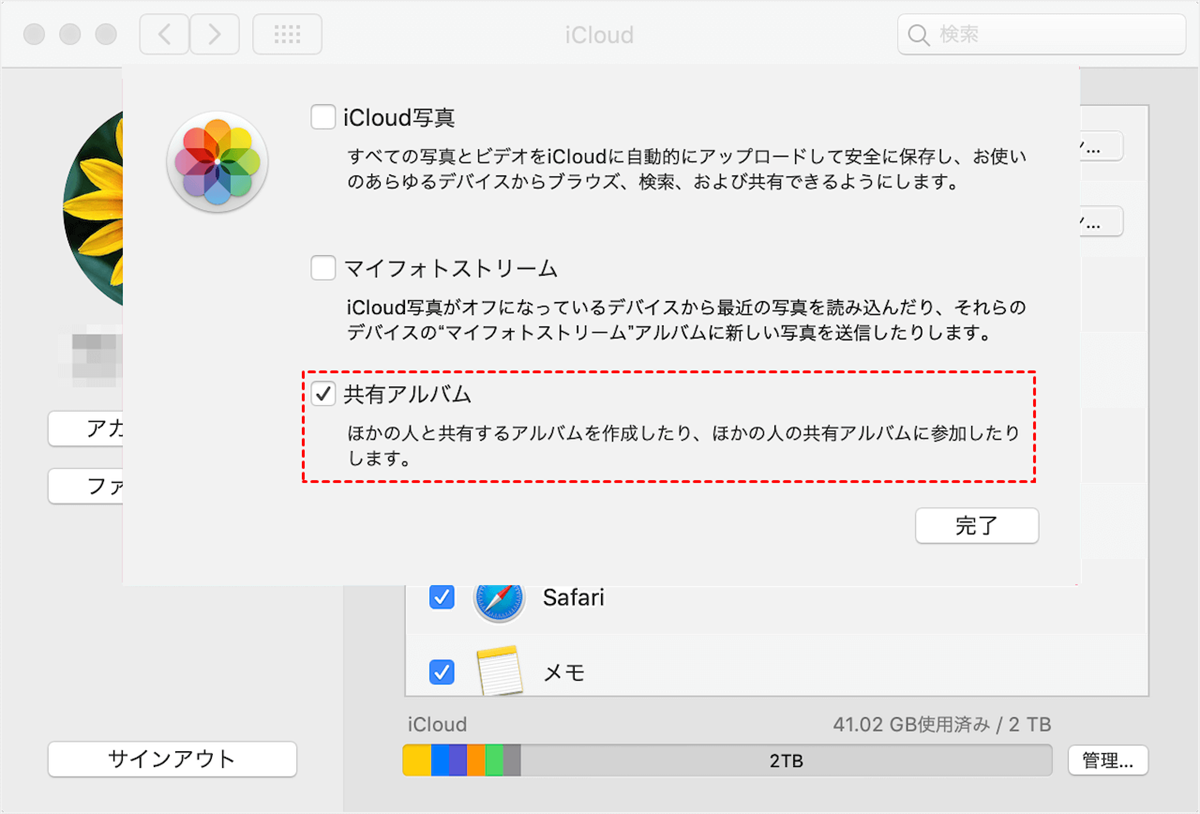
Task: Click the 2TB storage usage bar
Action: coord(785,760)
